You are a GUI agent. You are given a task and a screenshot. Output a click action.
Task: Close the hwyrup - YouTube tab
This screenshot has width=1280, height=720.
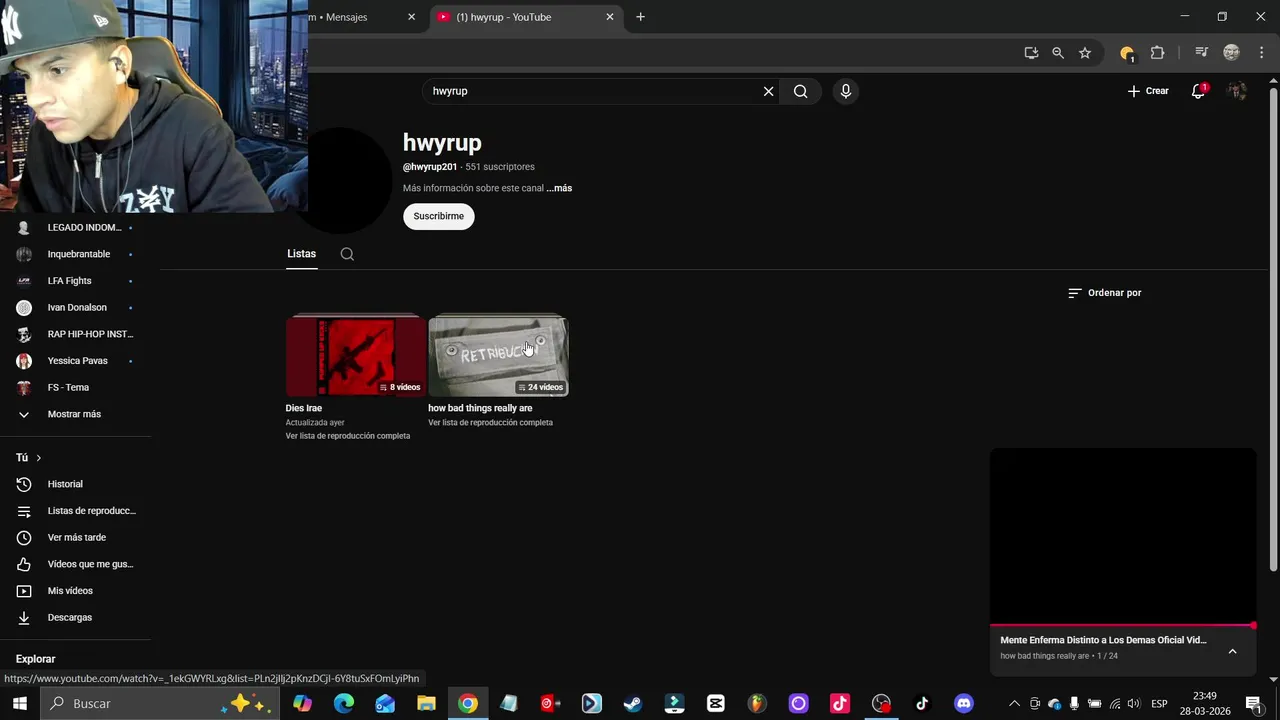(609, 17)
